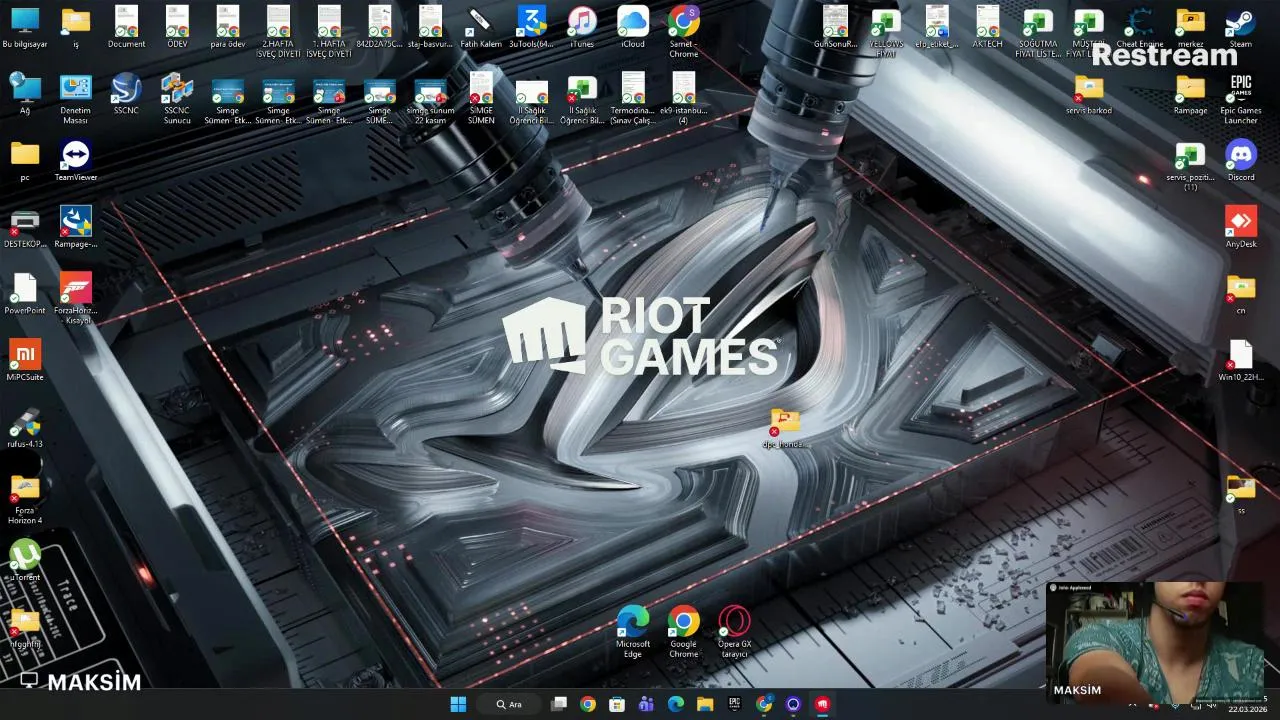The width and height of the screenshot is (1280, 720).
Task: Select GunSonuR... file icon
Action: (836, 27)
